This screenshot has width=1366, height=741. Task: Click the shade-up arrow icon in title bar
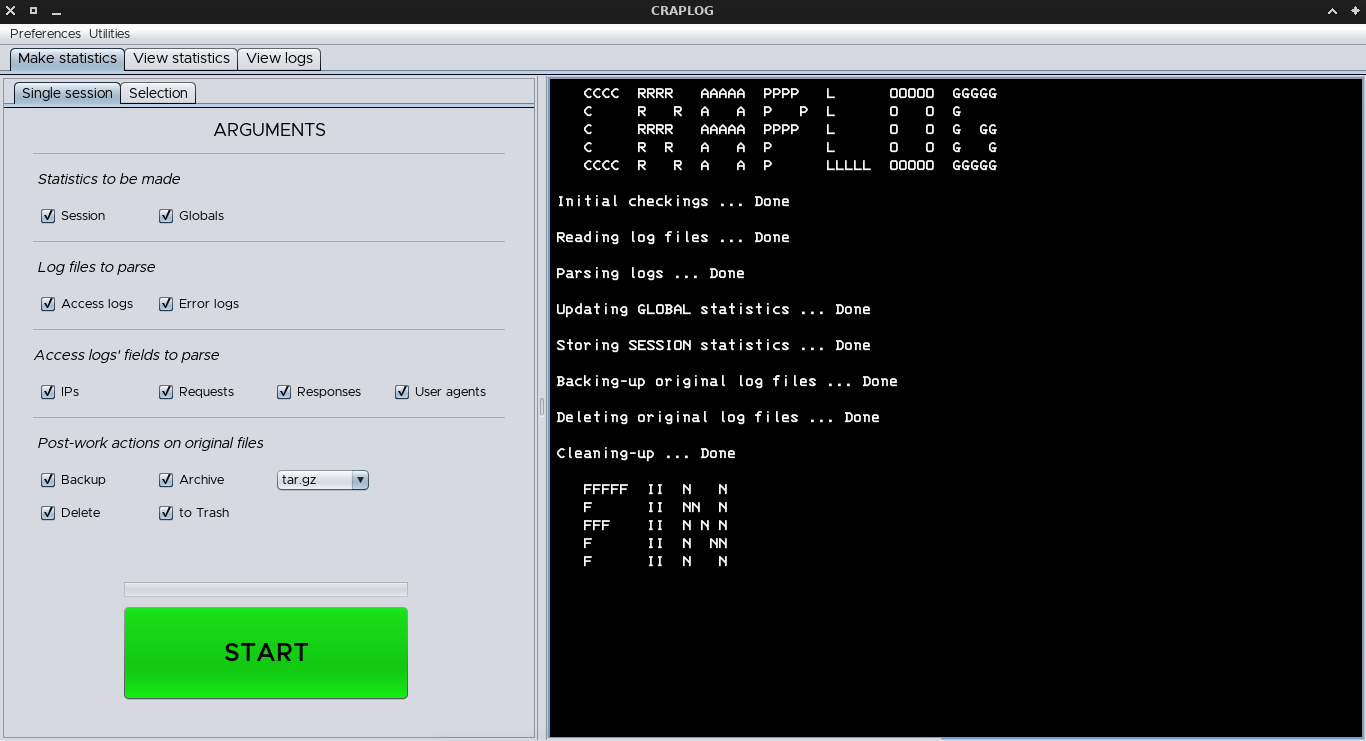(x=1332, y=11)
